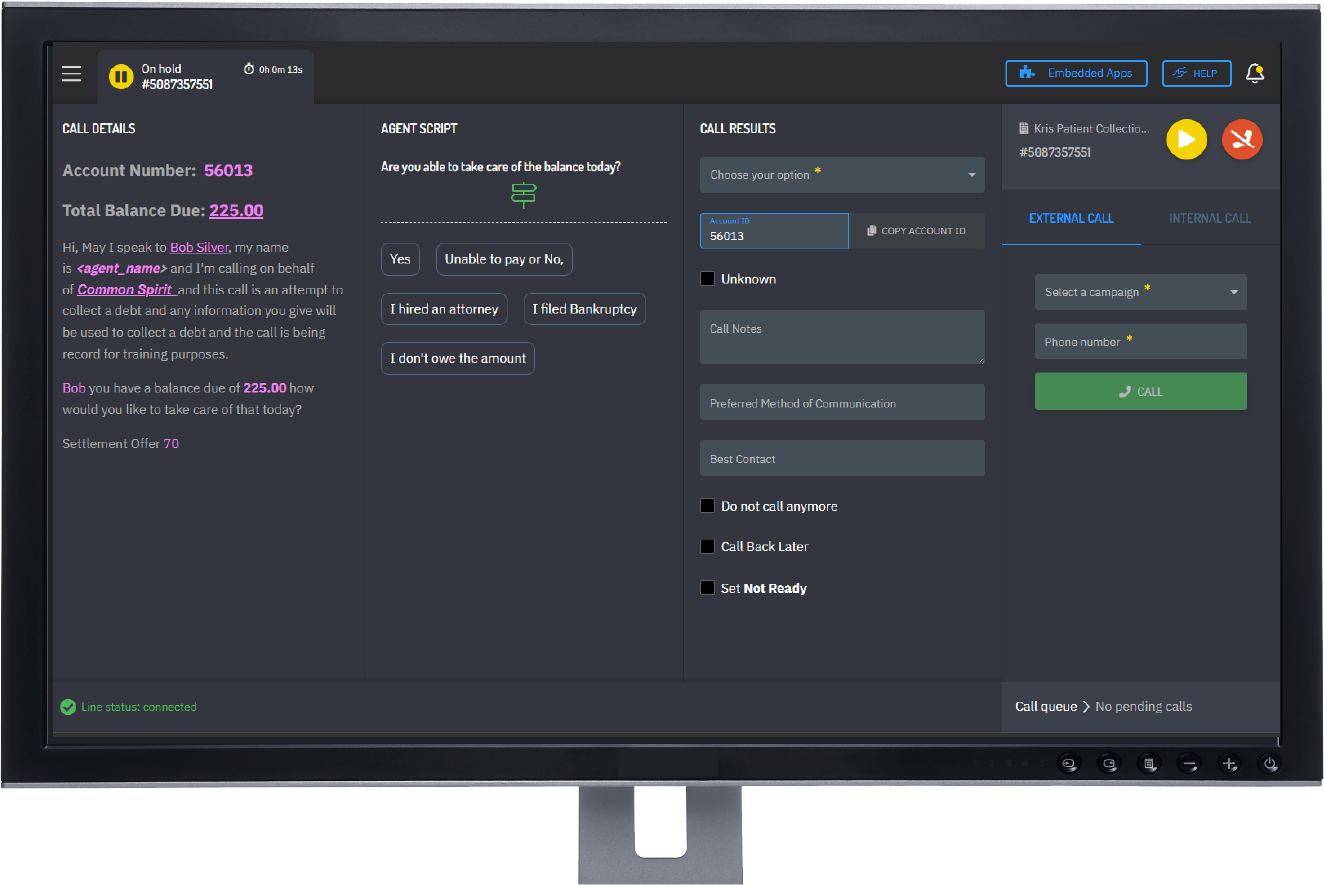The height and width of the screenshot is (885, 1324).
Task: Tick the Call Back Later checkbox
Action: 708,546
